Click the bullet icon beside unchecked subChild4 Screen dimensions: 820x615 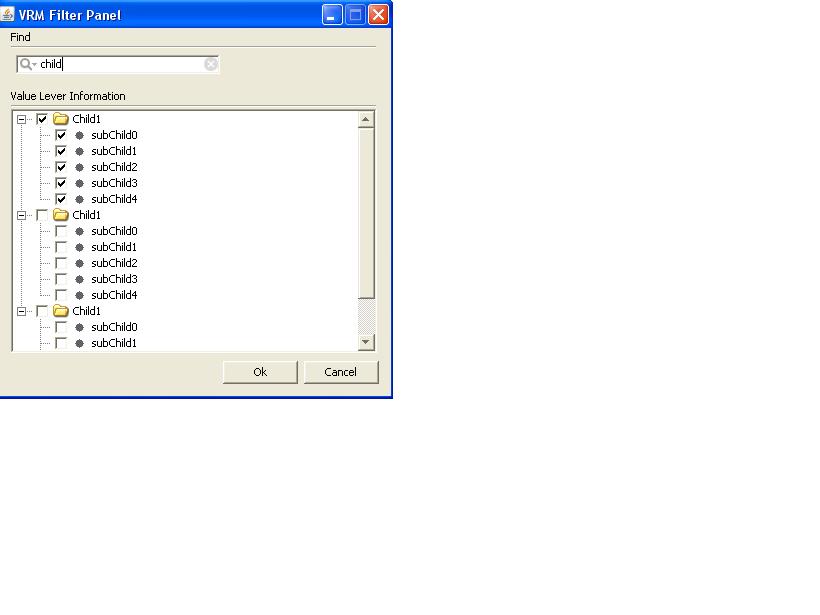[x=79, y=295]
